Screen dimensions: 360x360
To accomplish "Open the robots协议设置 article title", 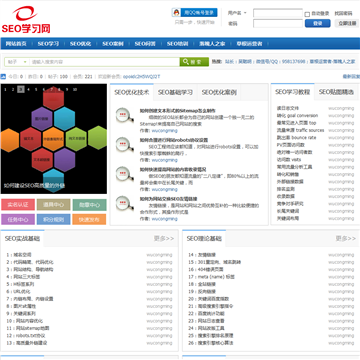I will (174, 140).
